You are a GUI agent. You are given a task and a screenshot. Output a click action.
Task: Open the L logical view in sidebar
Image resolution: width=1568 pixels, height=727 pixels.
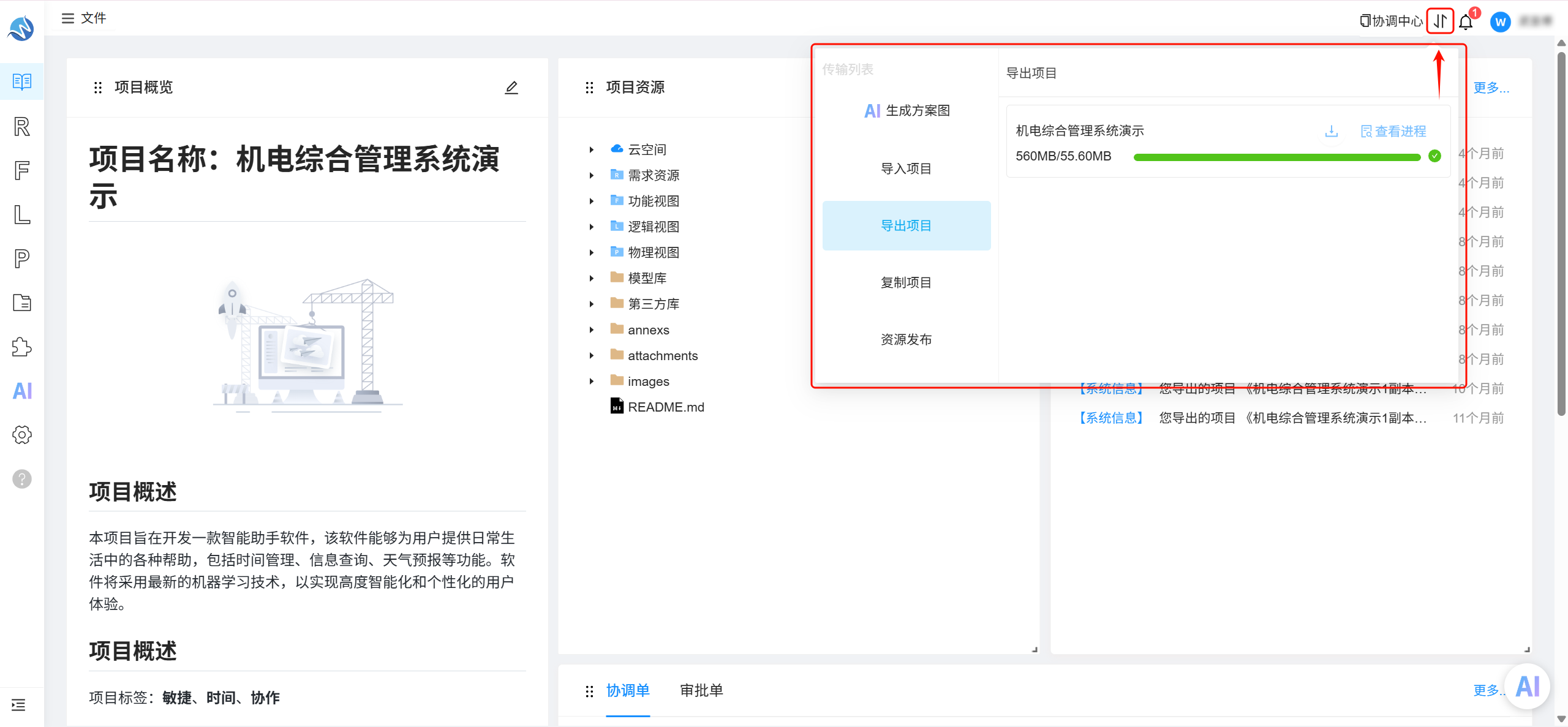(x=22, y=214)
